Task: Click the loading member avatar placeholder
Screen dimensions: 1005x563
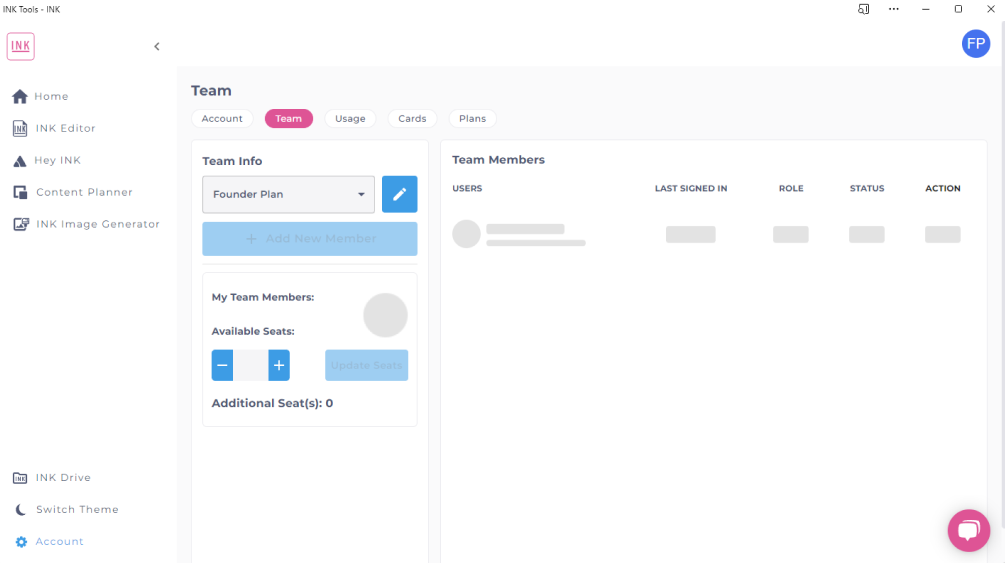Action: [467, 234]
